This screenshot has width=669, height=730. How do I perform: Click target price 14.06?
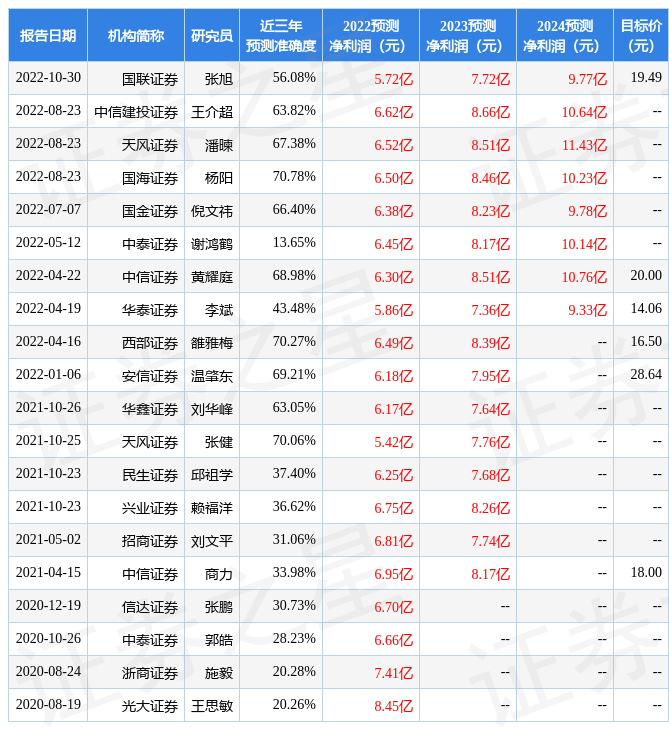(x=646, y=309)
